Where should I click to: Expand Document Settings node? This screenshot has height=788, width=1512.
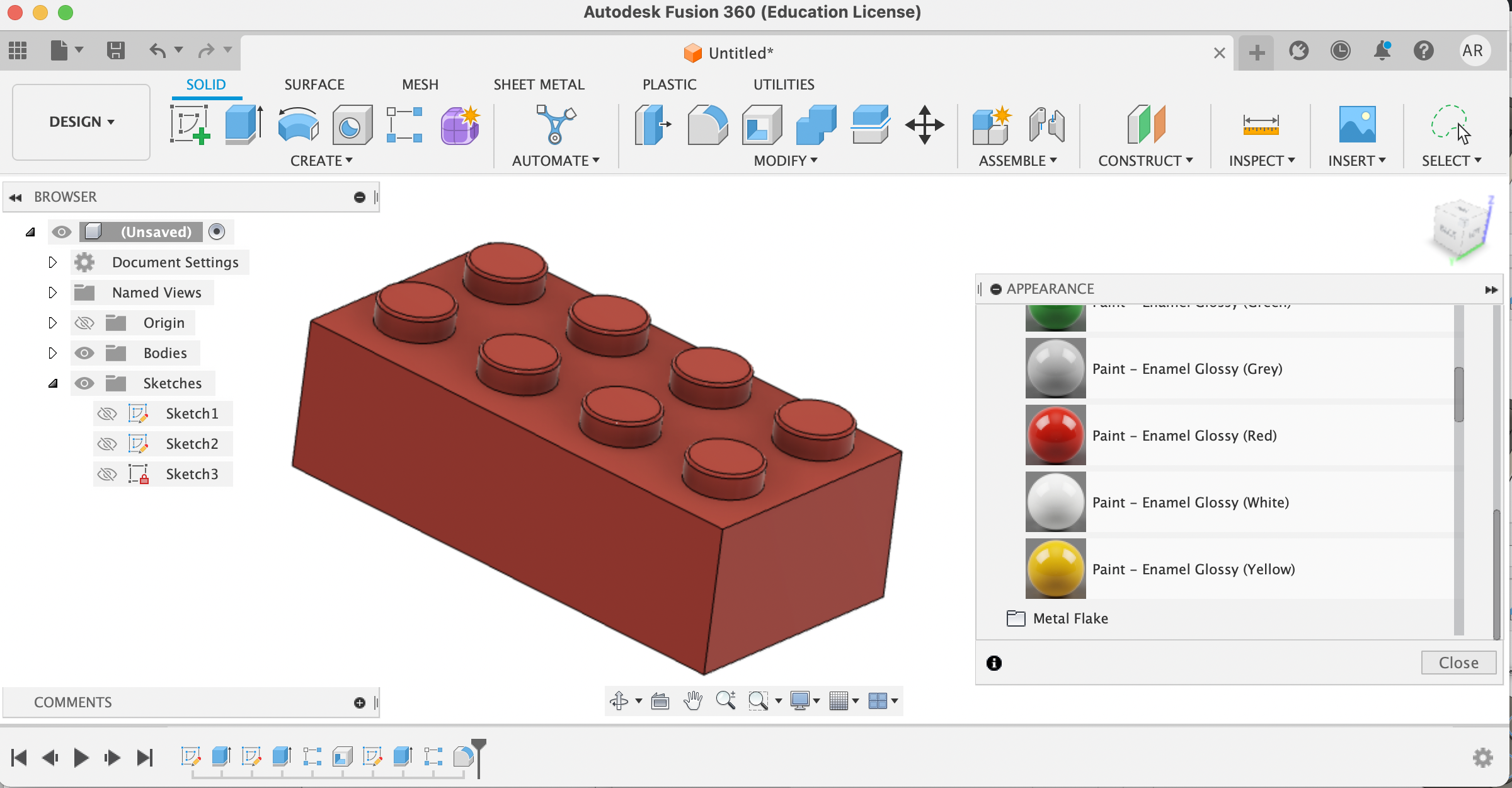(53, 262)
